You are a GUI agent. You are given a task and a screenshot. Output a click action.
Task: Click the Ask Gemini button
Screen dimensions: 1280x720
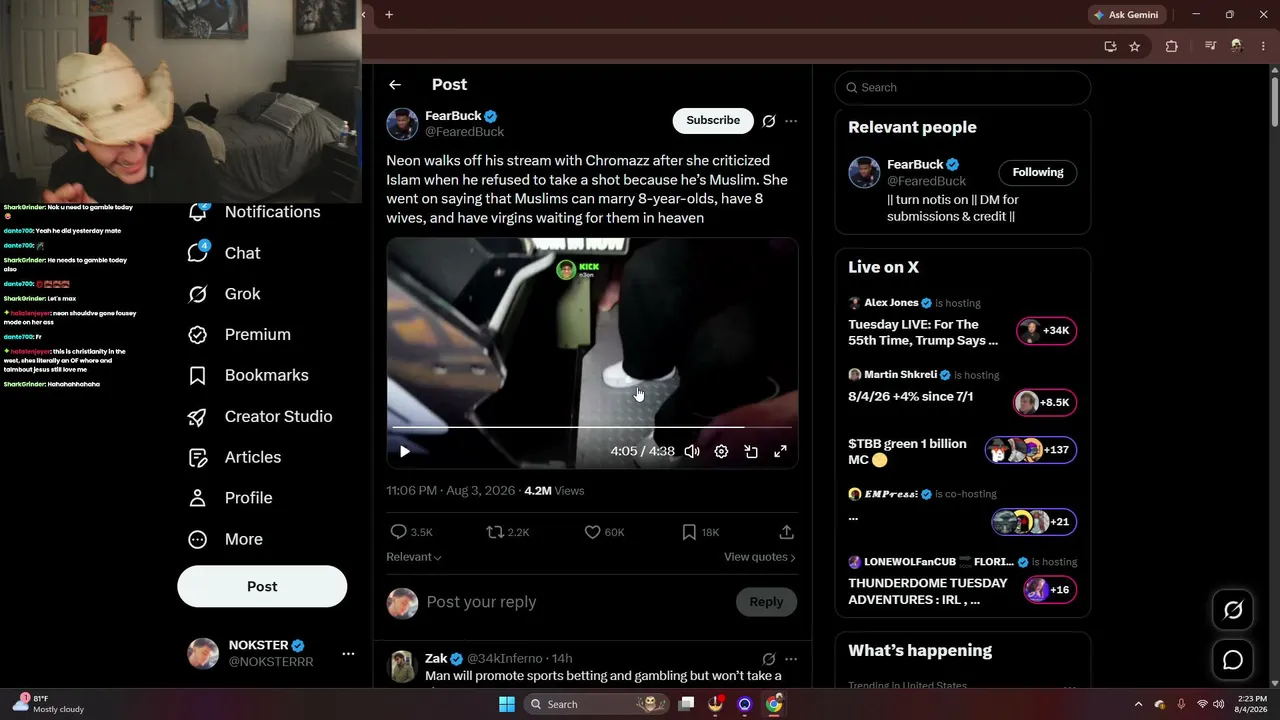click(1126, 15)
